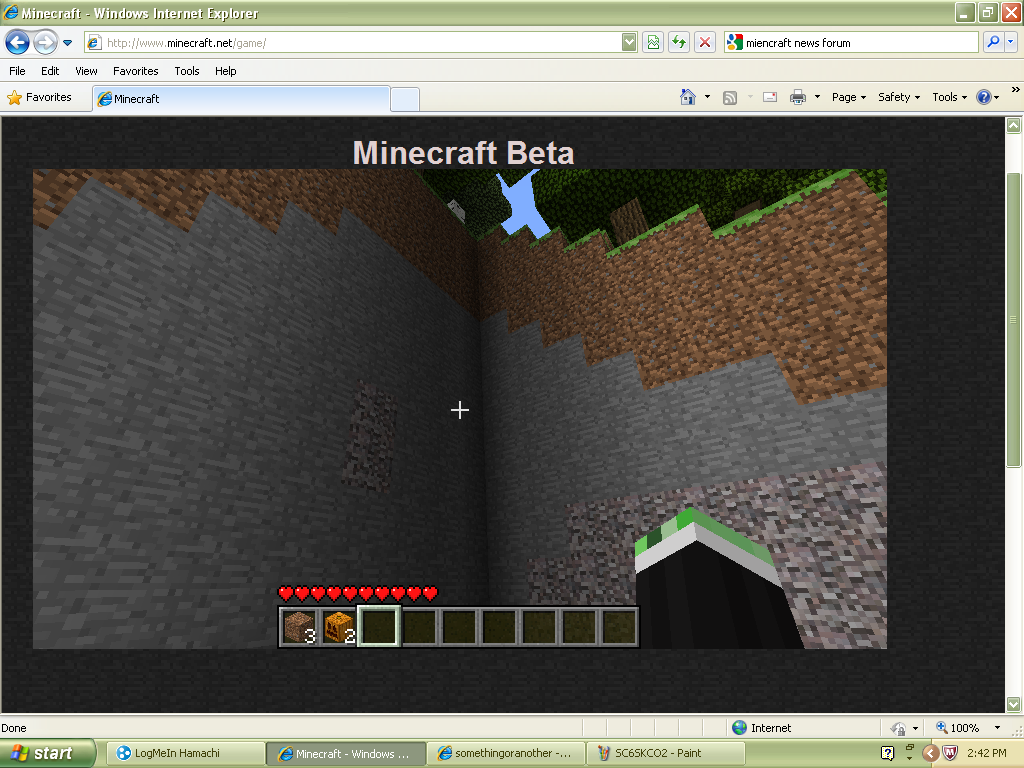Open the Windows Start menu
Viewport: 1024px width, 768px height.
47,754
